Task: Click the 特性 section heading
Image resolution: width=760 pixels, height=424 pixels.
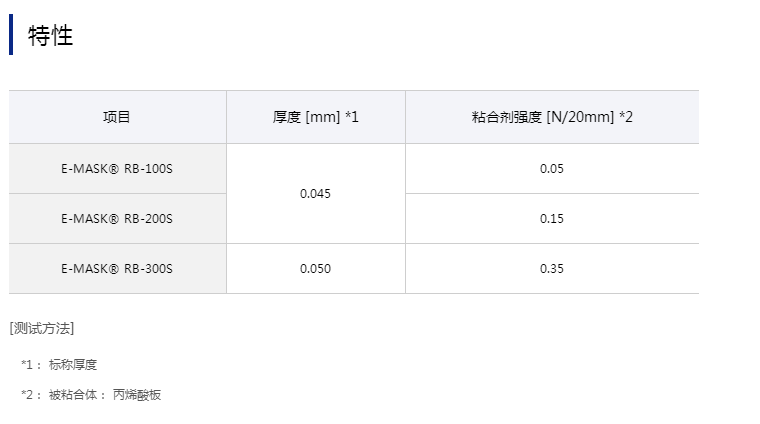Action: tap(51, 36)
